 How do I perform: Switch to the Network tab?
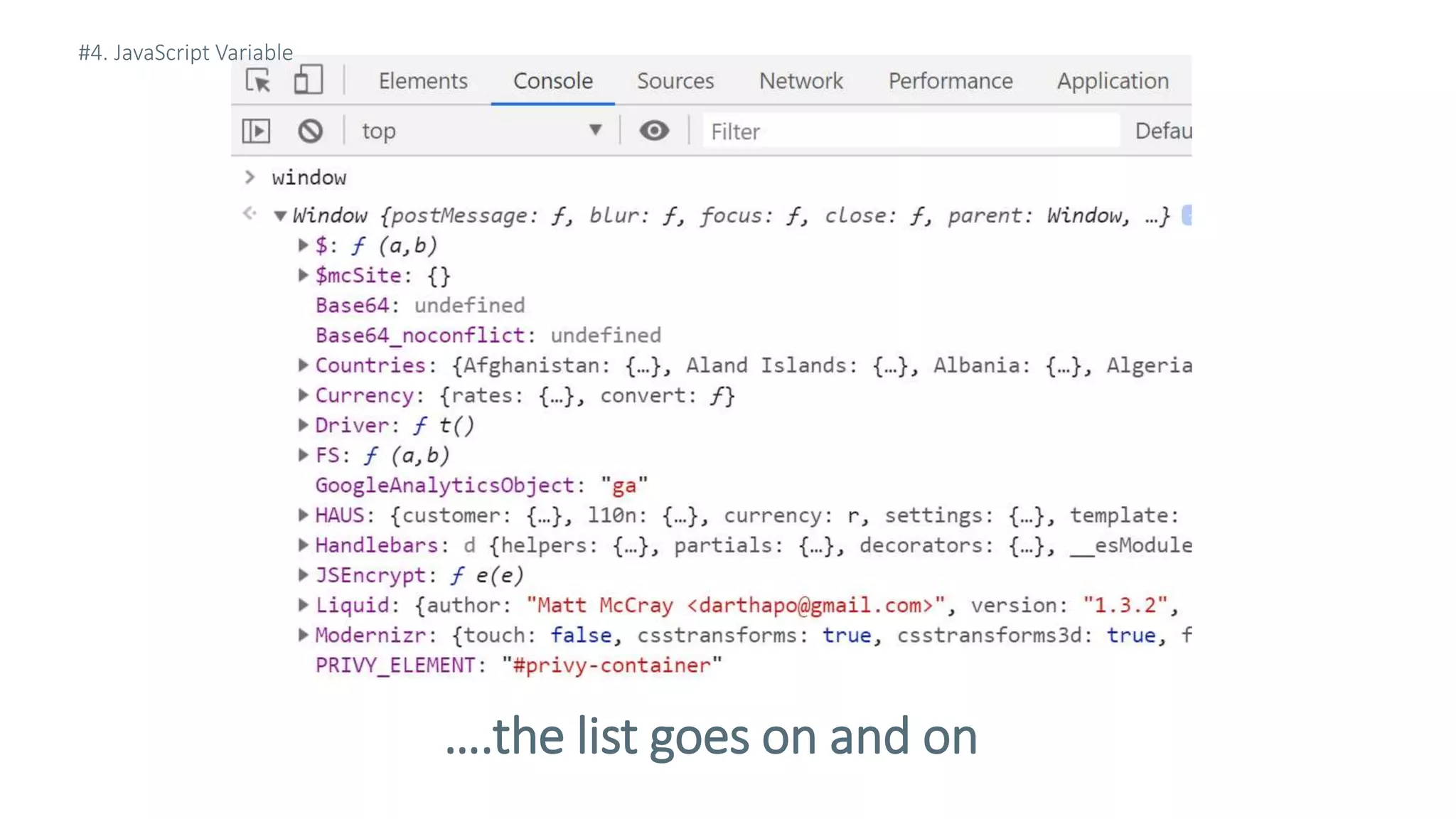[x=801, y=81]
